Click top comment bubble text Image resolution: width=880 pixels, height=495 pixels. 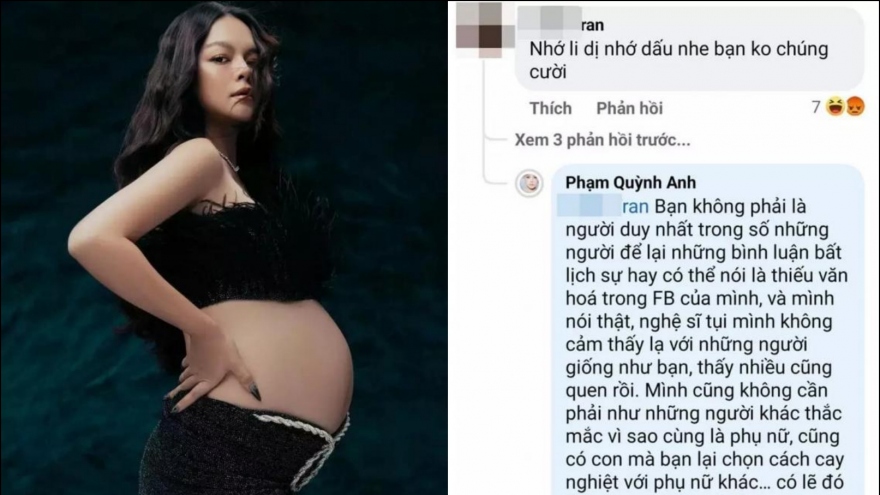679,60
